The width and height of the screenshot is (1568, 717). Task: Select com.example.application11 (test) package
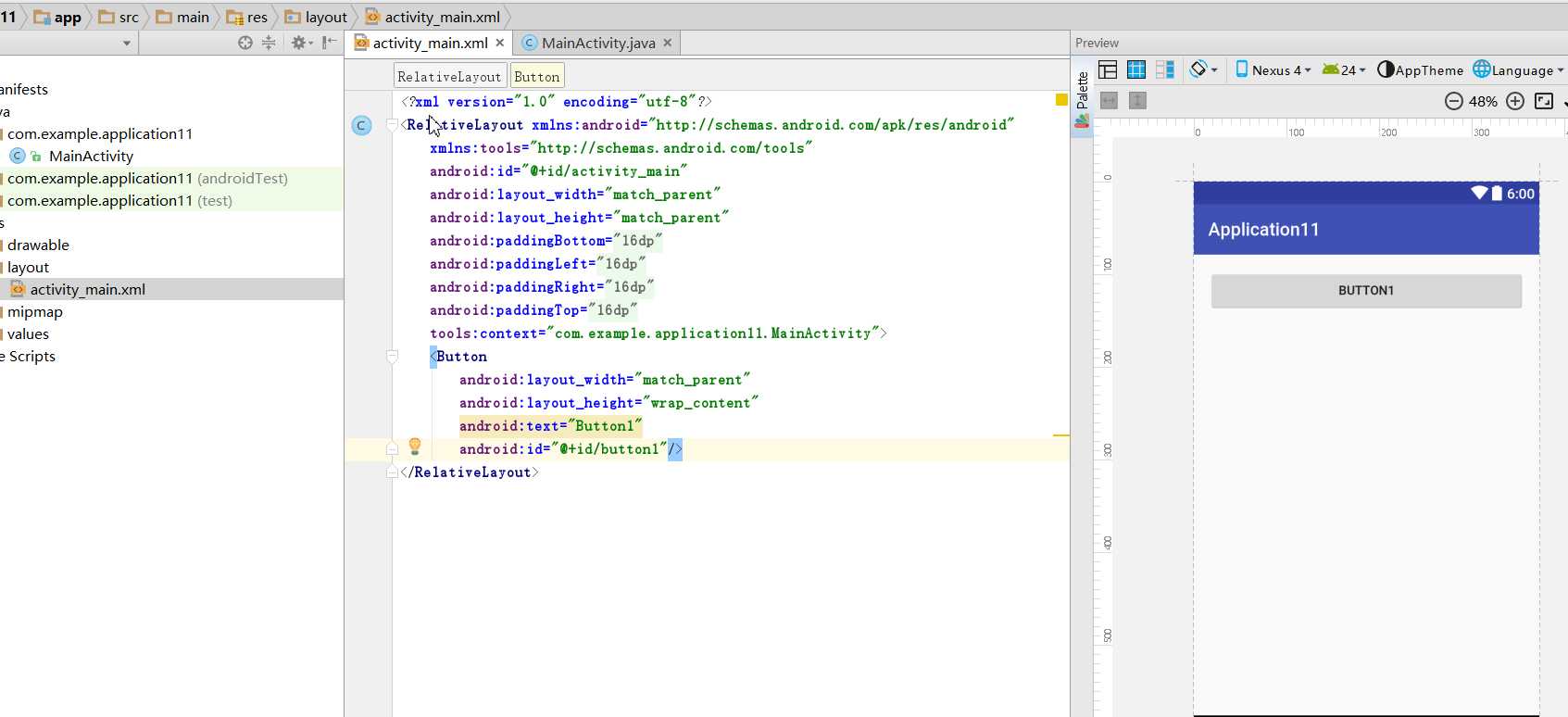click(119, 200)
